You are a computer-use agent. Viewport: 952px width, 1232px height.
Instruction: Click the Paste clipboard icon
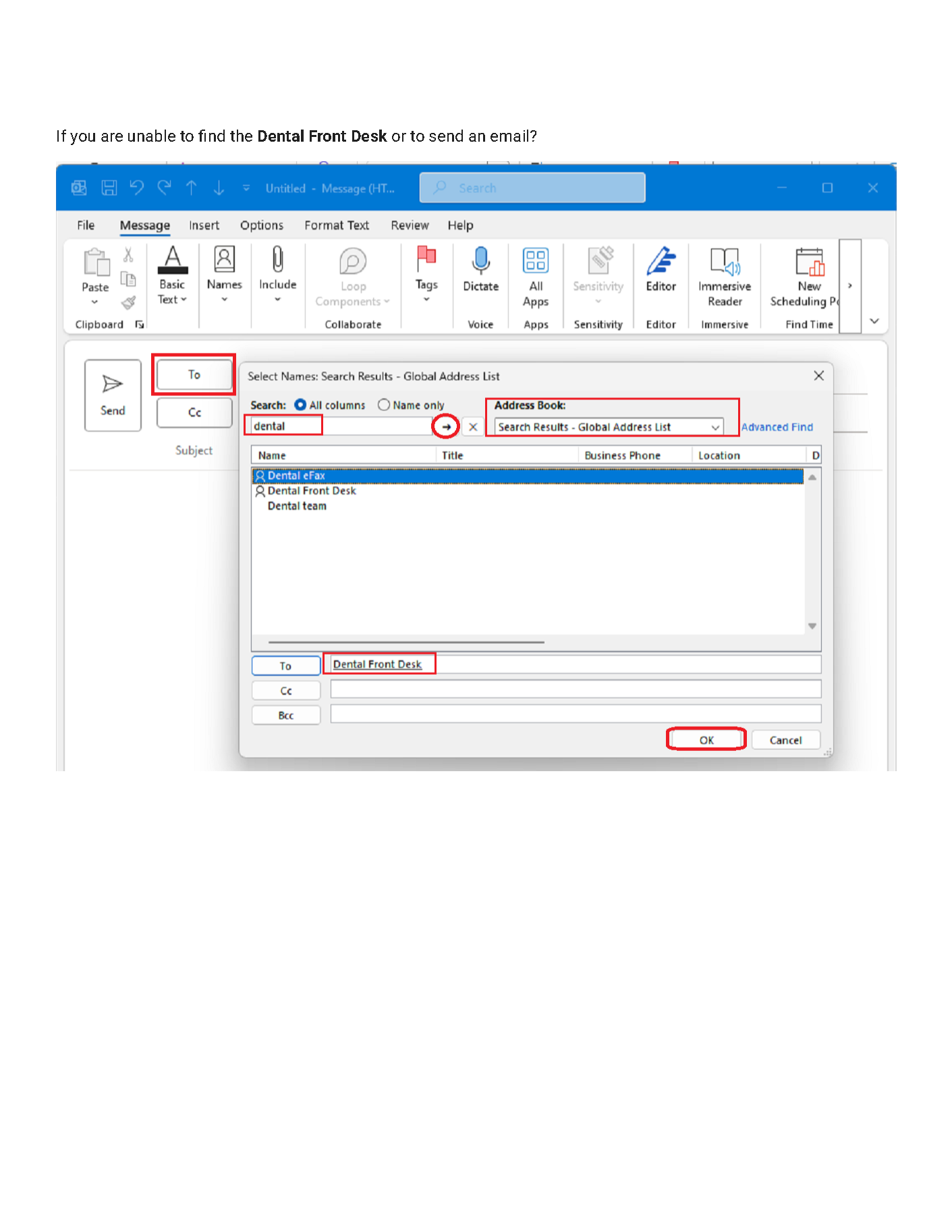[95, 263]
